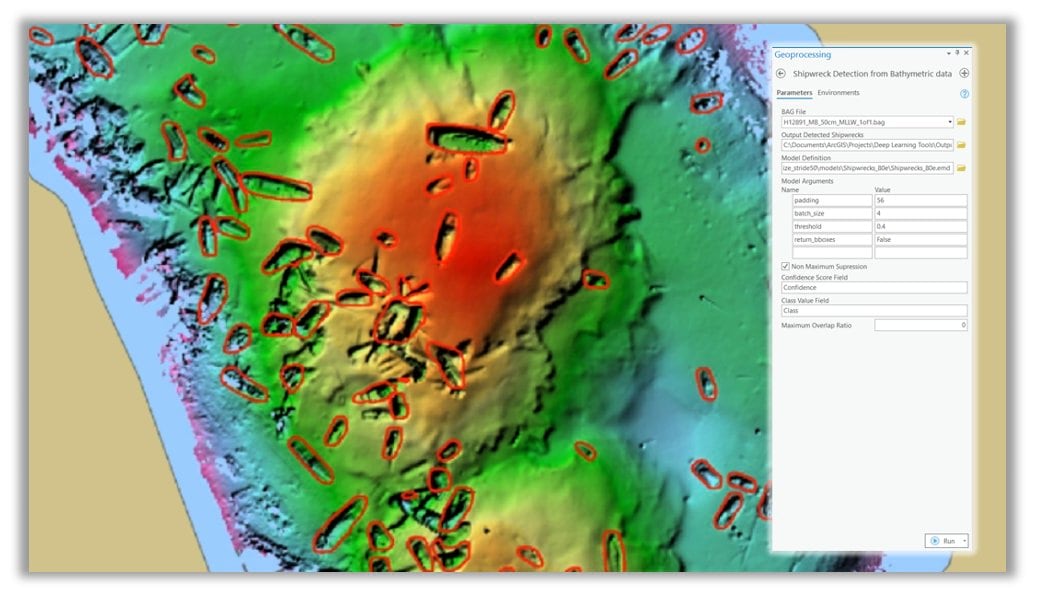This screenshot has height=594, width=1037.
Task: Edit the threshold value 0.4
Action: point(921,226)
